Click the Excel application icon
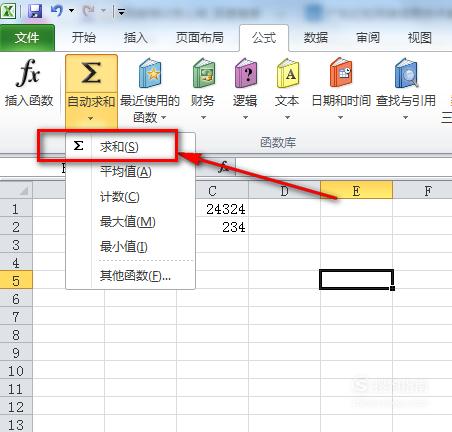This screenshot has width=452, height=432. 8,11
